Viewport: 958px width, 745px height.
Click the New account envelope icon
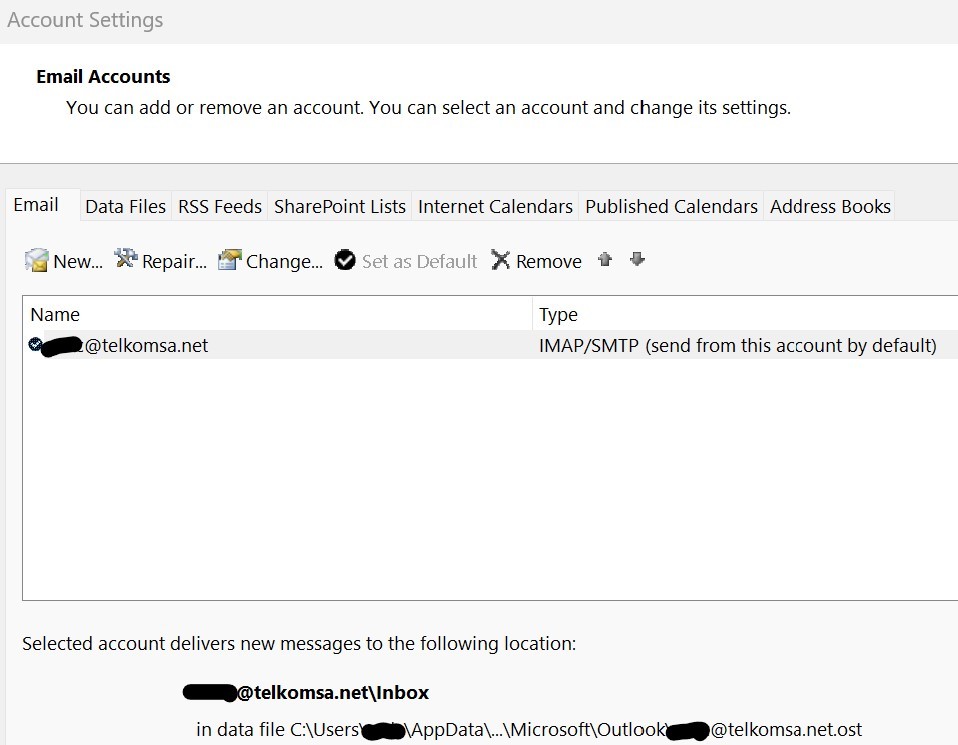click(x=36, y=260)
